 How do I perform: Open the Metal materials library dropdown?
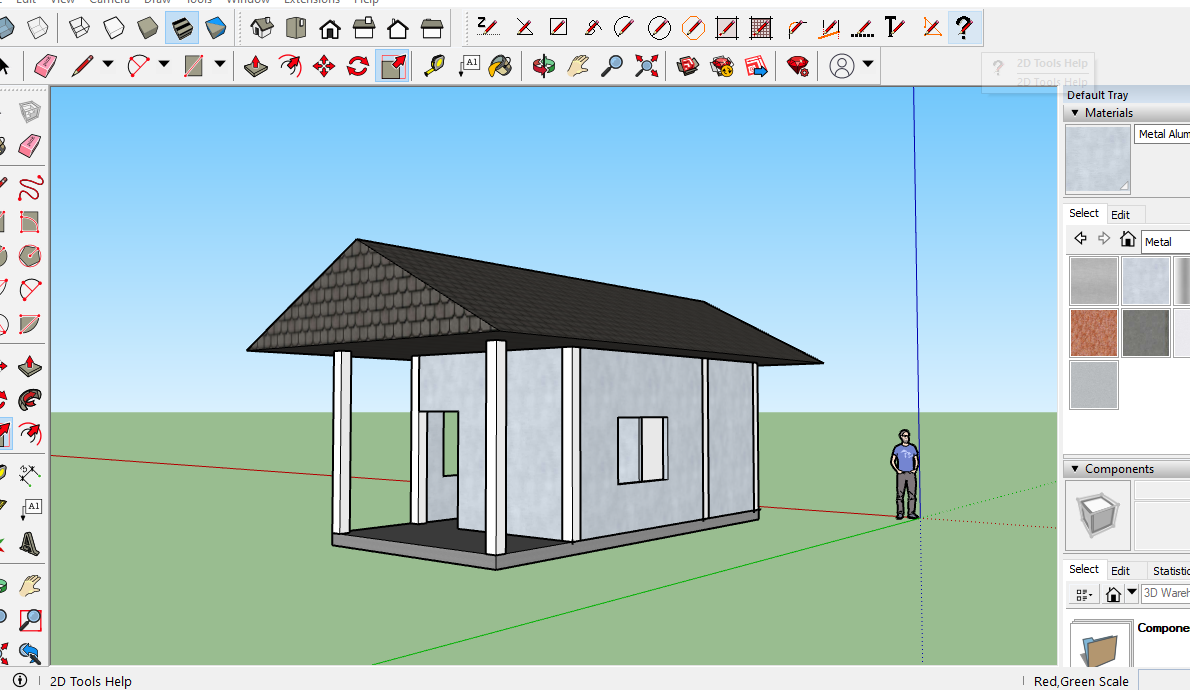click(x=1165, y=241)
